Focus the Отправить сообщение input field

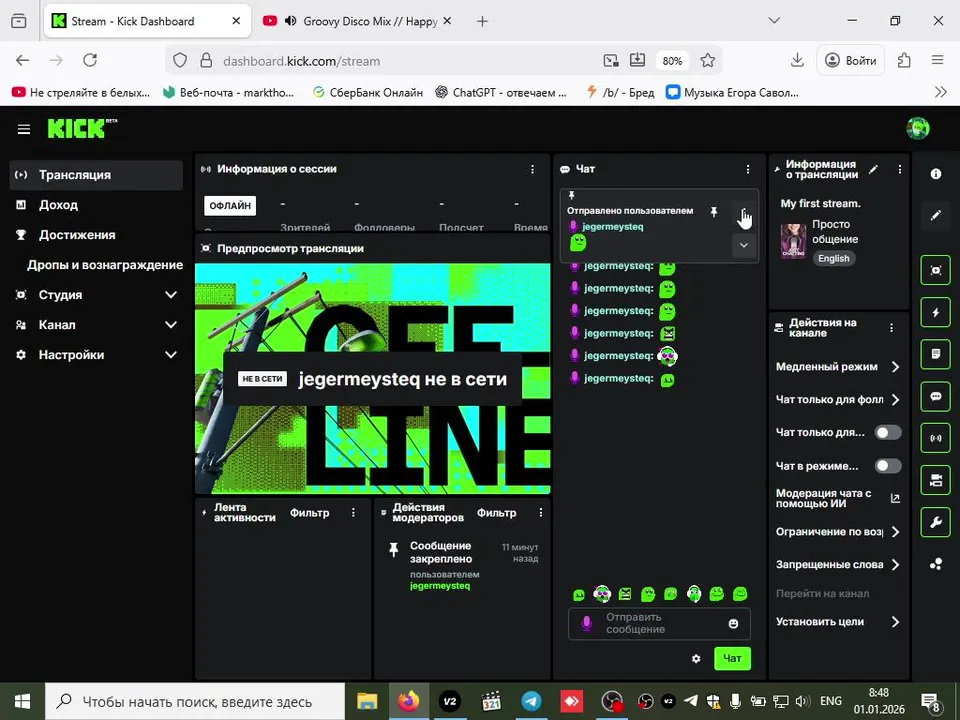tap(659, 623)
